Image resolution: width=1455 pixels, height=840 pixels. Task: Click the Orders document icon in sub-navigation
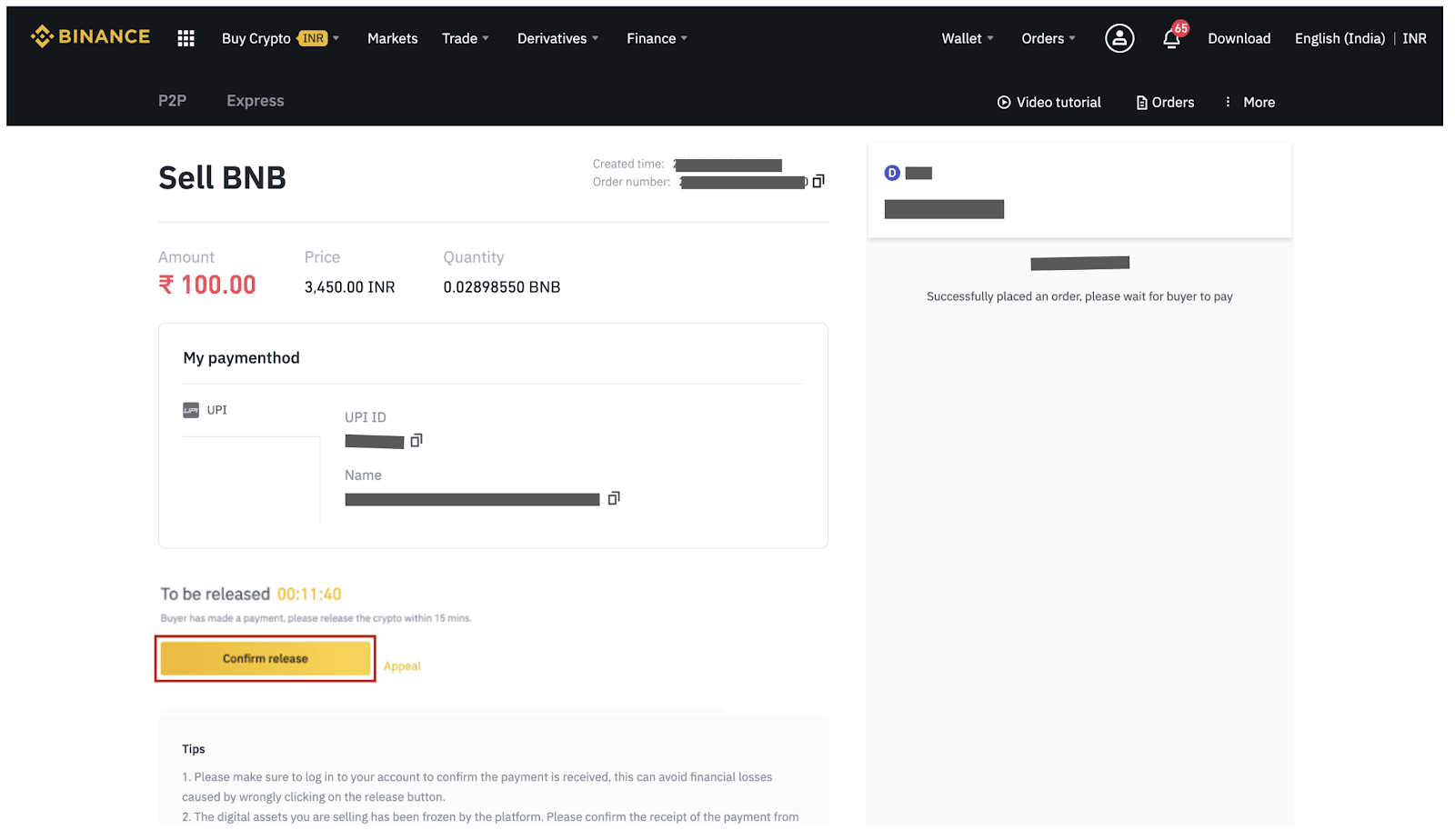pos(1141,103)
